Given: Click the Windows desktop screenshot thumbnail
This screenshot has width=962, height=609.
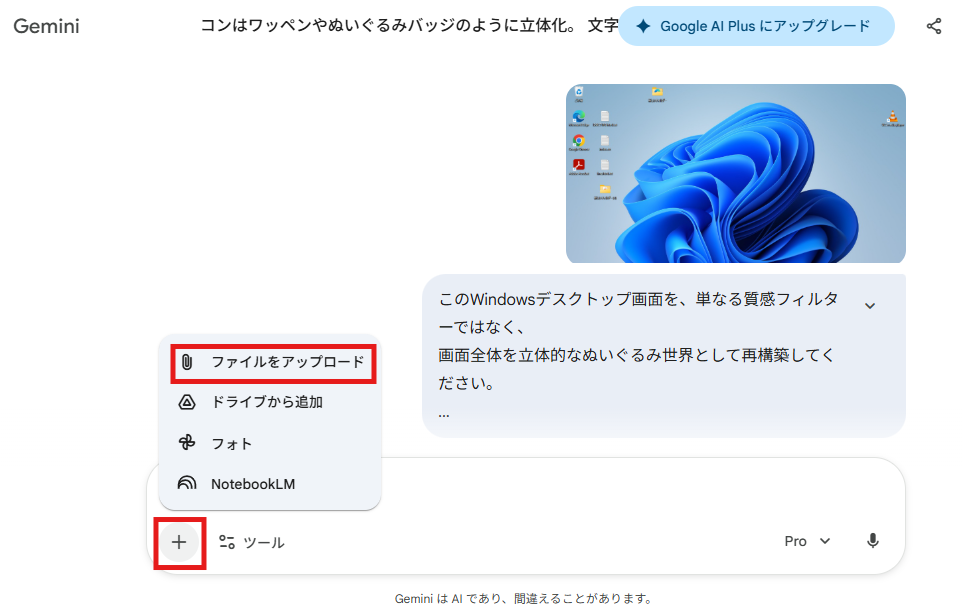Looking at the screenshot, I should point(735,173).
